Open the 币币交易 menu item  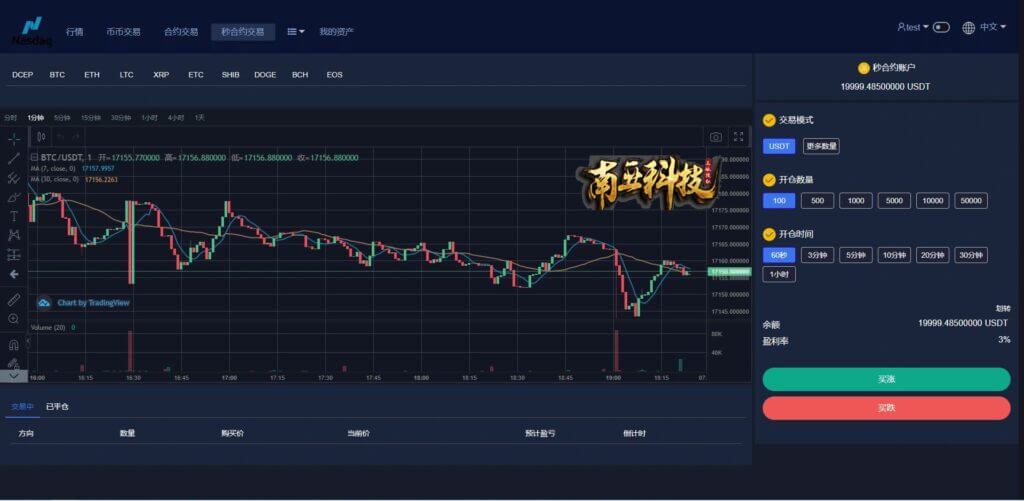(x=123, y=31)
